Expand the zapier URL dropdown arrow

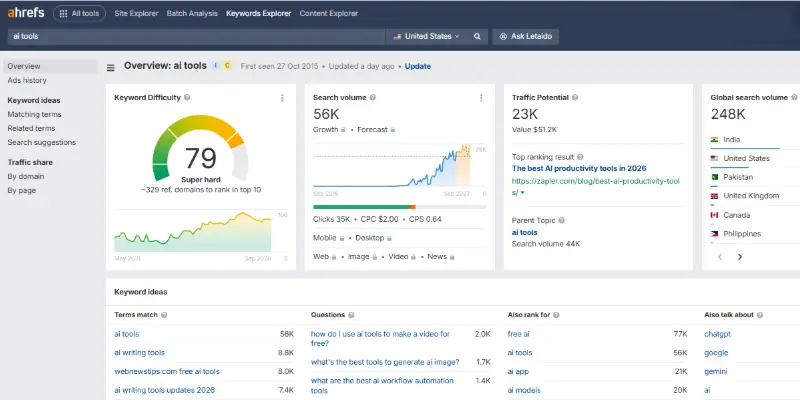522,193
